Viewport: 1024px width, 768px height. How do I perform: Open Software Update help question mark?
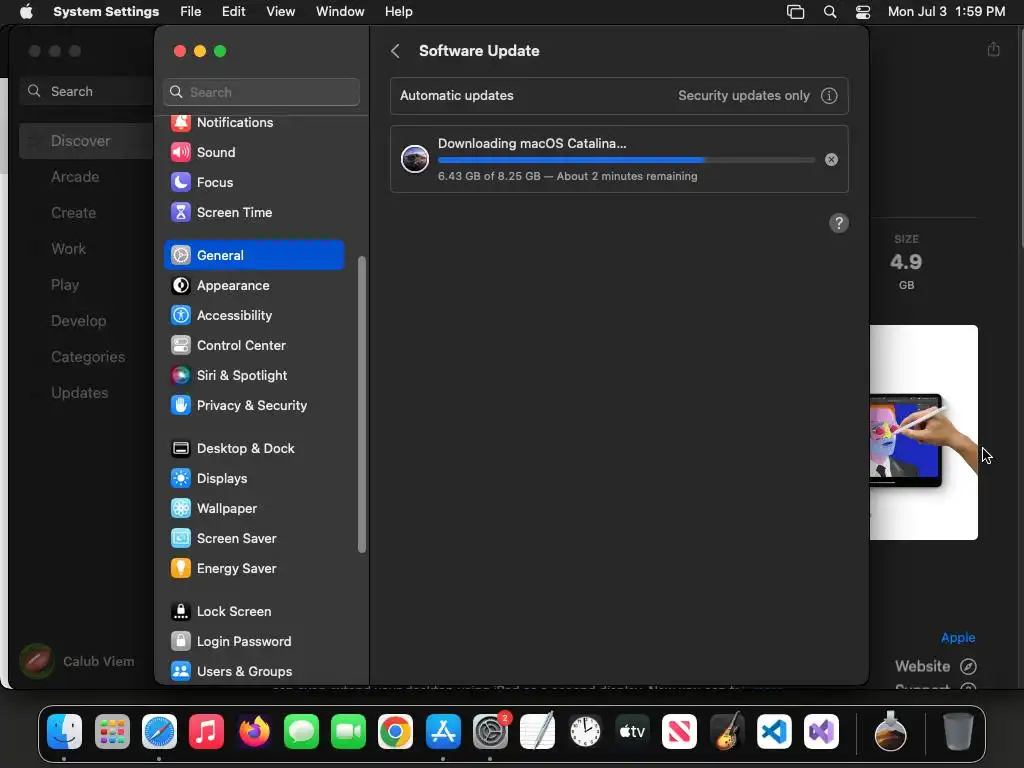click(x=839, y=223)
